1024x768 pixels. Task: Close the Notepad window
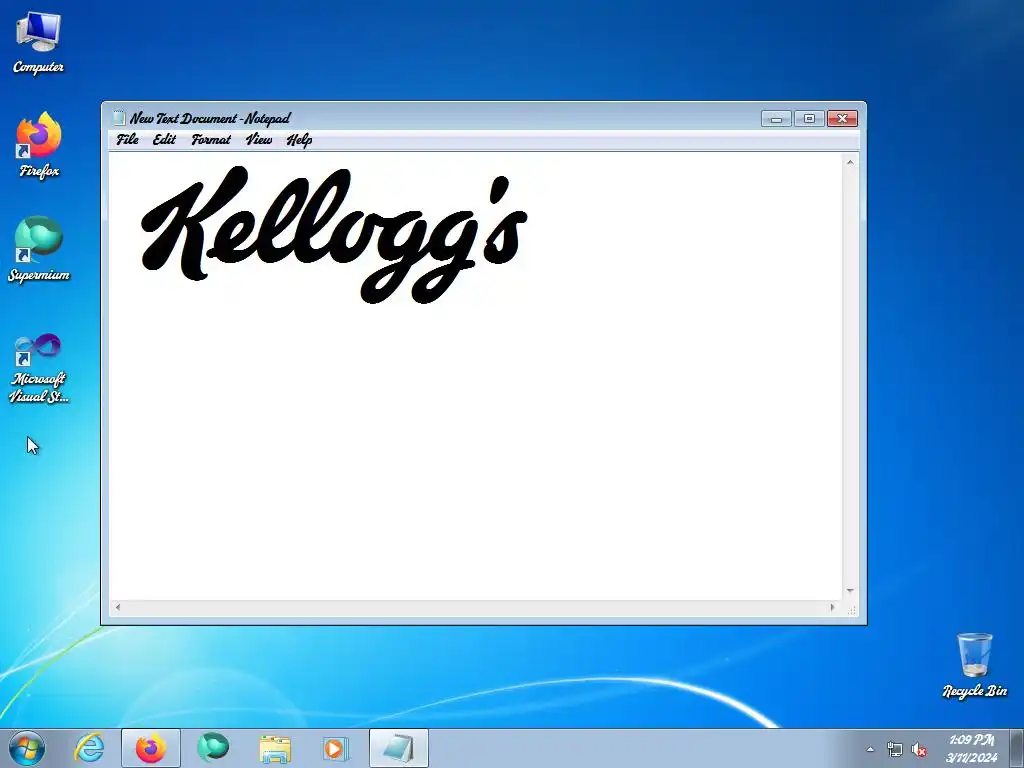[x=842, y=118]
